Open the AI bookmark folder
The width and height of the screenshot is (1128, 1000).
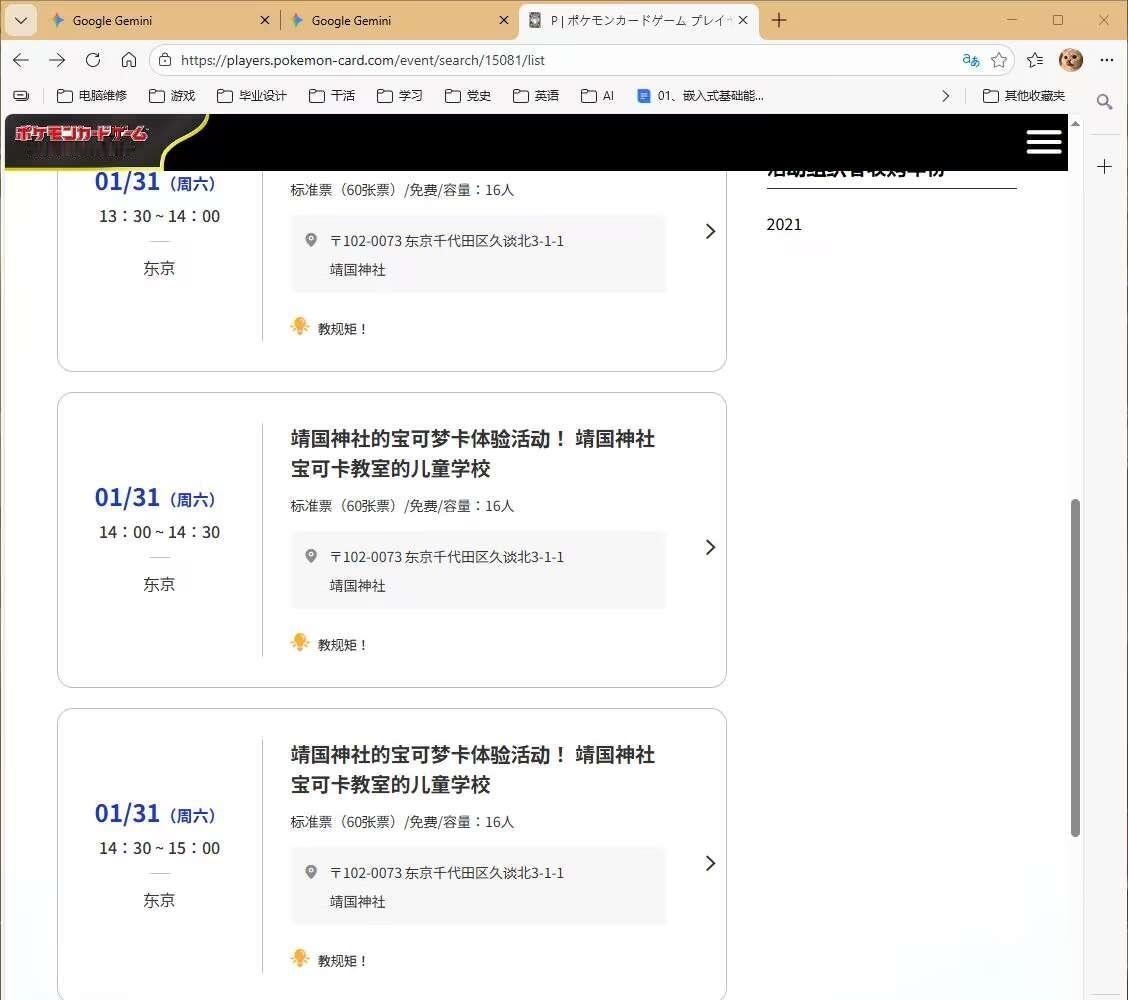(597, 96)
